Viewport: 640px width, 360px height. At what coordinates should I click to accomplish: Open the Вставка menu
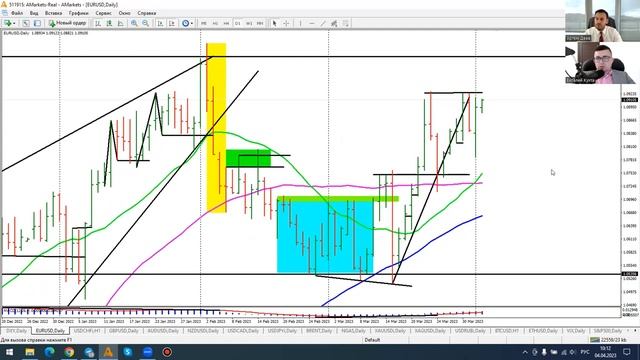pyautogui.click(x=53, y=13)
